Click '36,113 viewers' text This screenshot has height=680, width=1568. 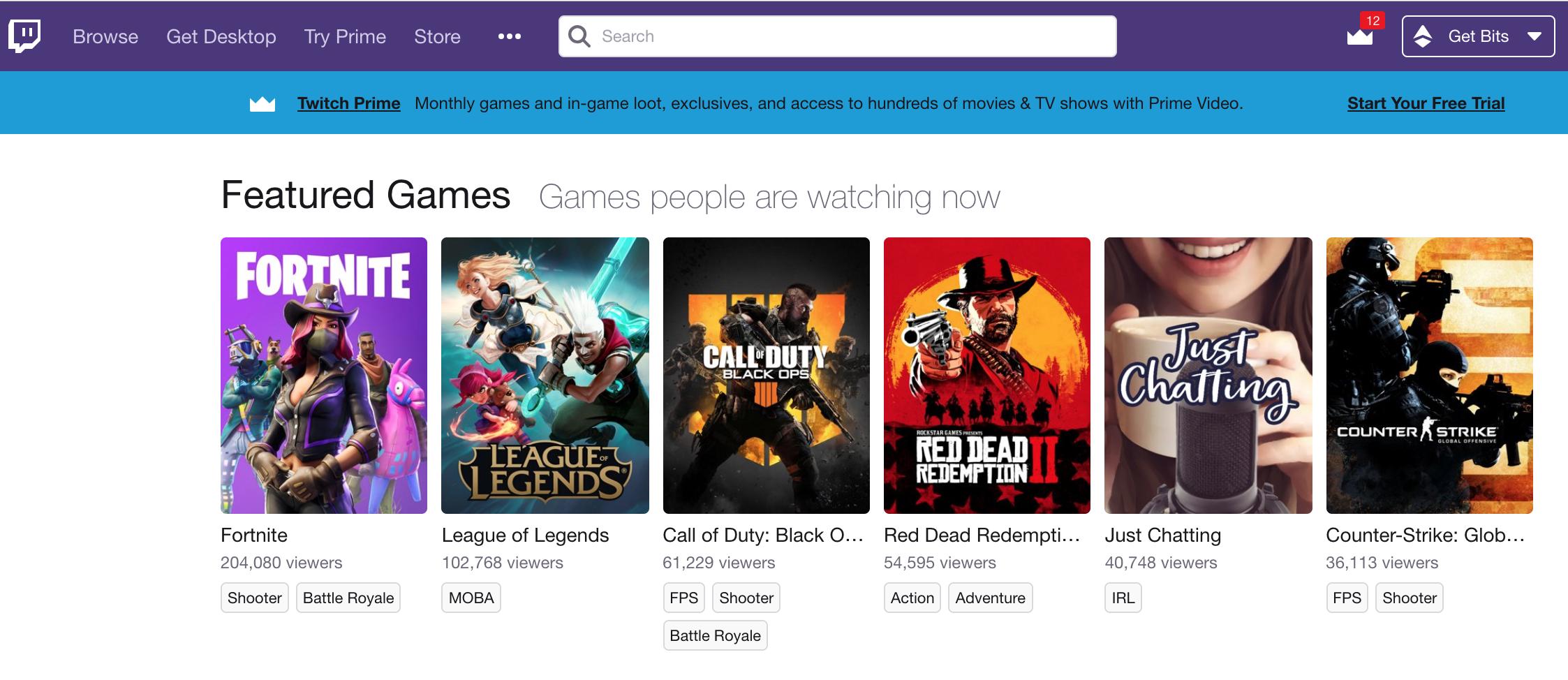[1382, 563]
